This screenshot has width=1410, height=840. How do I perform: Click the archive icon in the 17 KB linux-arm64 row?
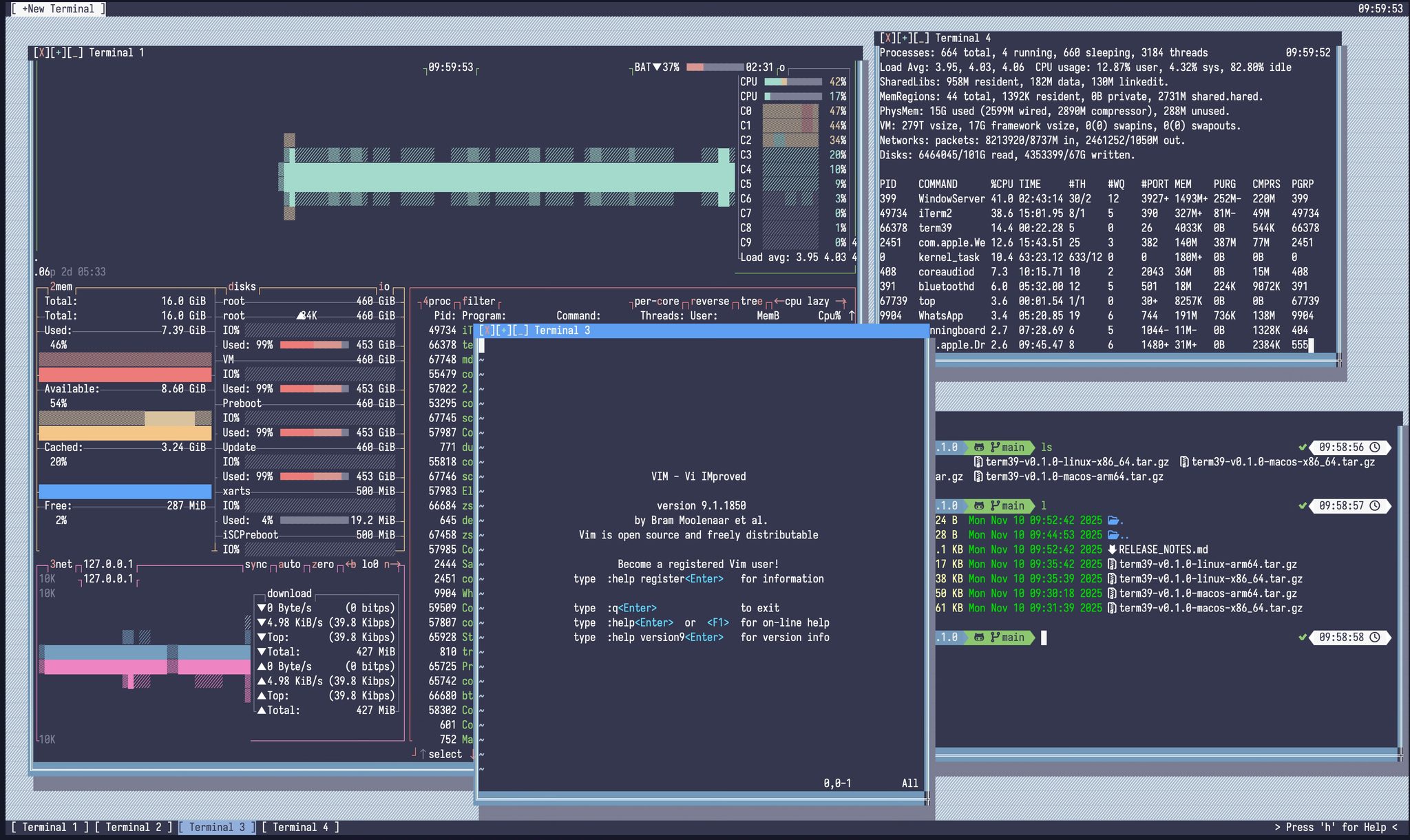point(1112,565)
